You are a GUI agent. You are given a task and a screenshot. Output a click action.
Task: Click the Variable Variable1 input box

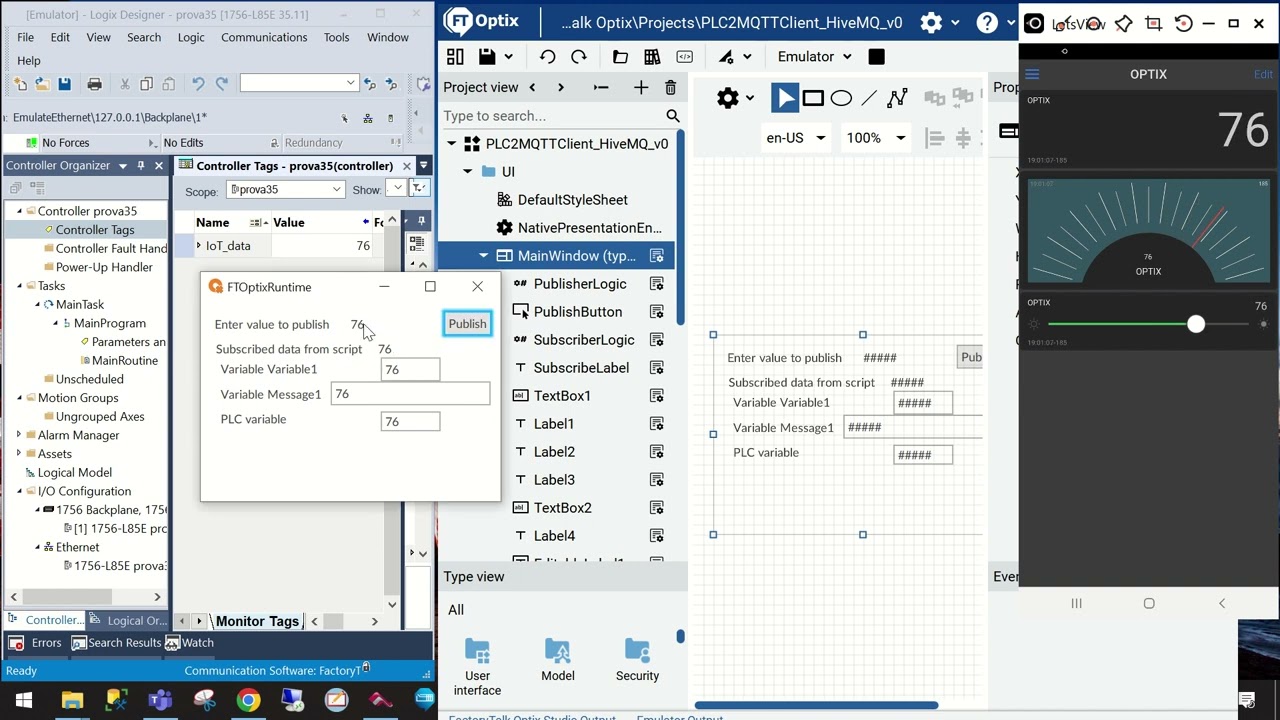[410, 370]
